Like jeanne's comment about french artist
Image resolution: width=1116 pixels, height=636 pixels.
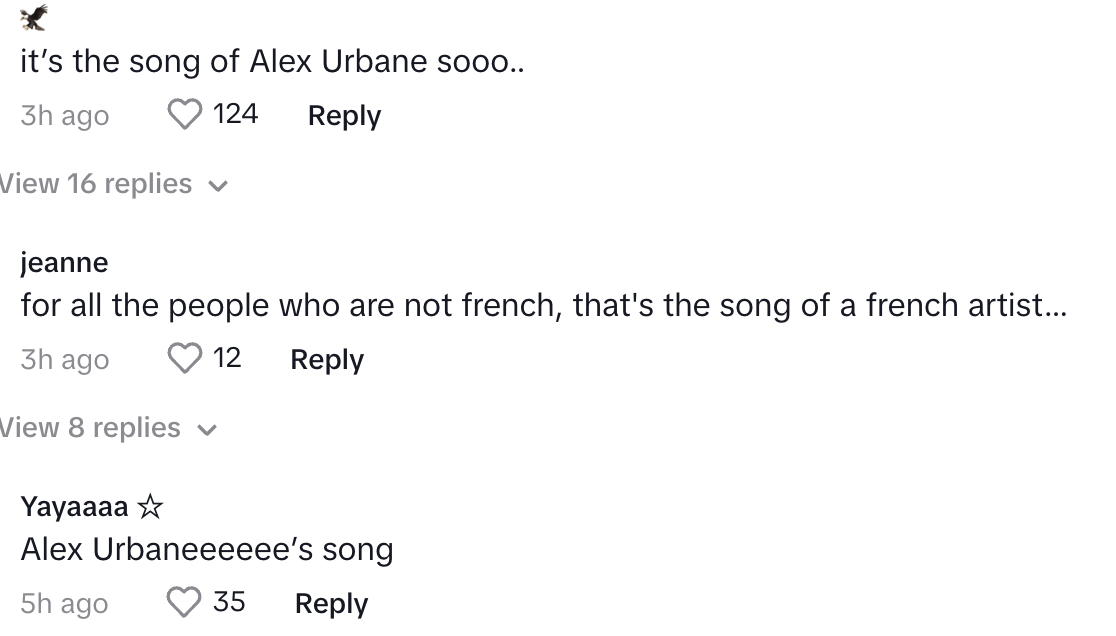pyautogui.click(x=184, y=359)
